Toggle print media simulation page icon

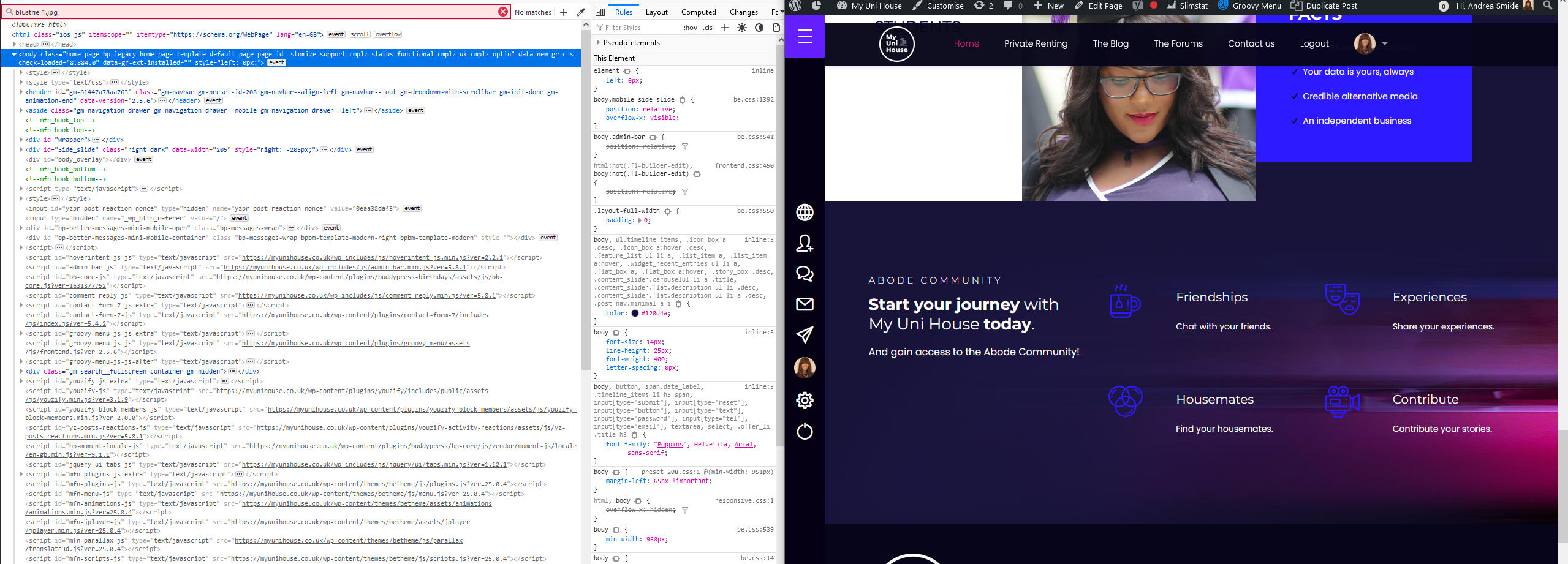(x=776, y=28)
